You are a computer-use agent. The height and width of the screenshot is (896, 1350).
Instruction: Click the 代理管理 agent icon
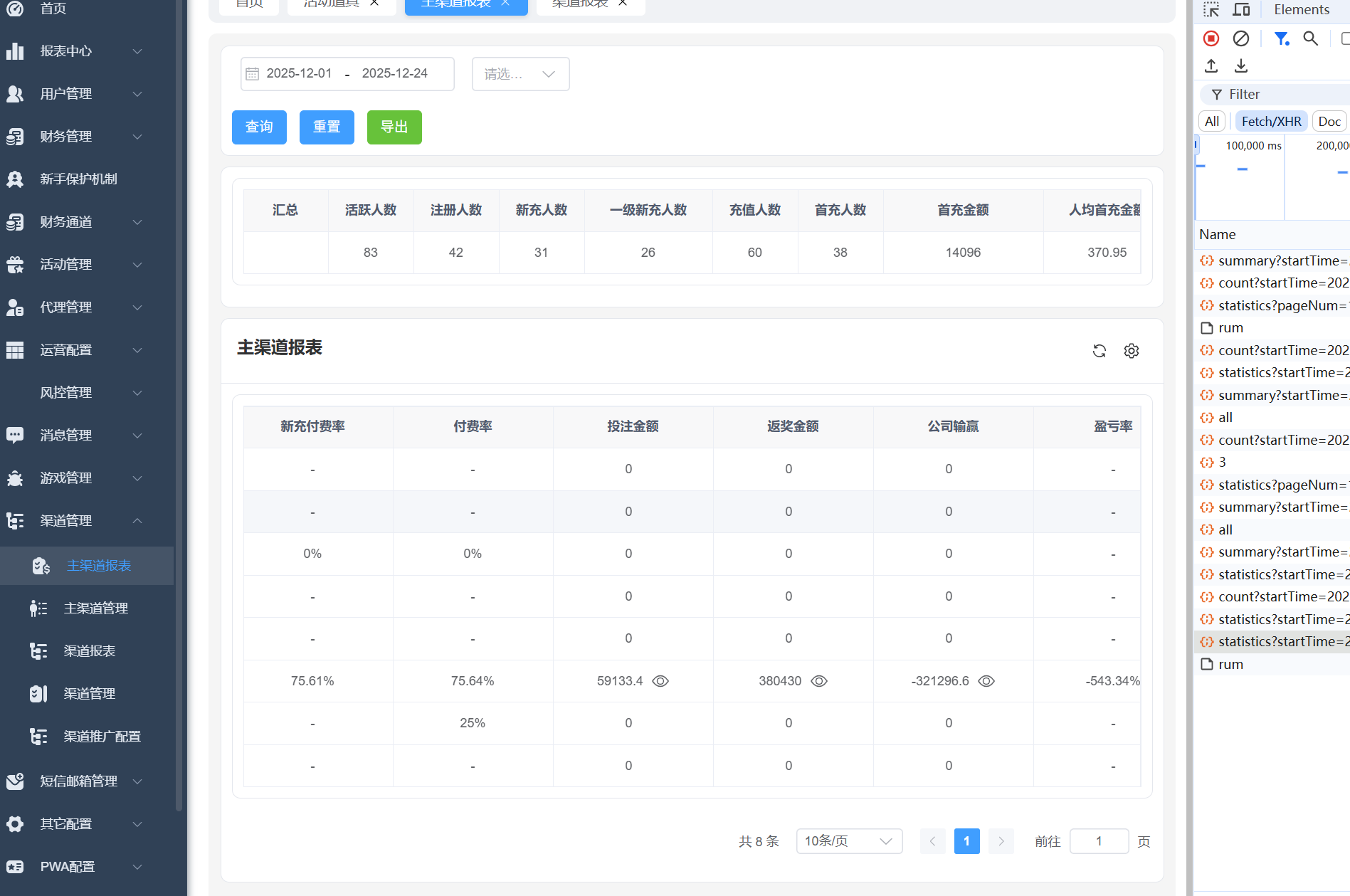(15, 307)
